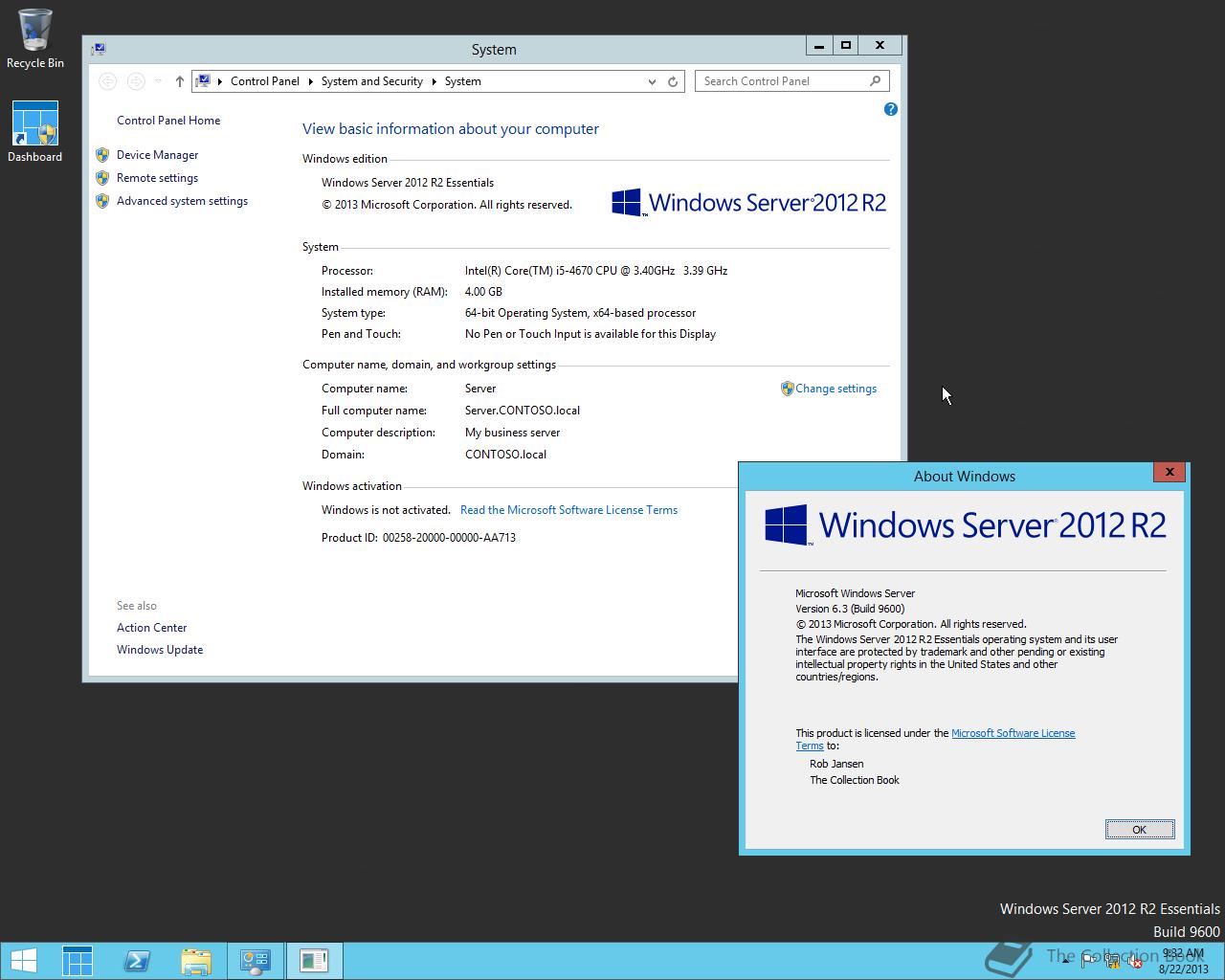Click the Start button on the taskbar

[23, 961]
